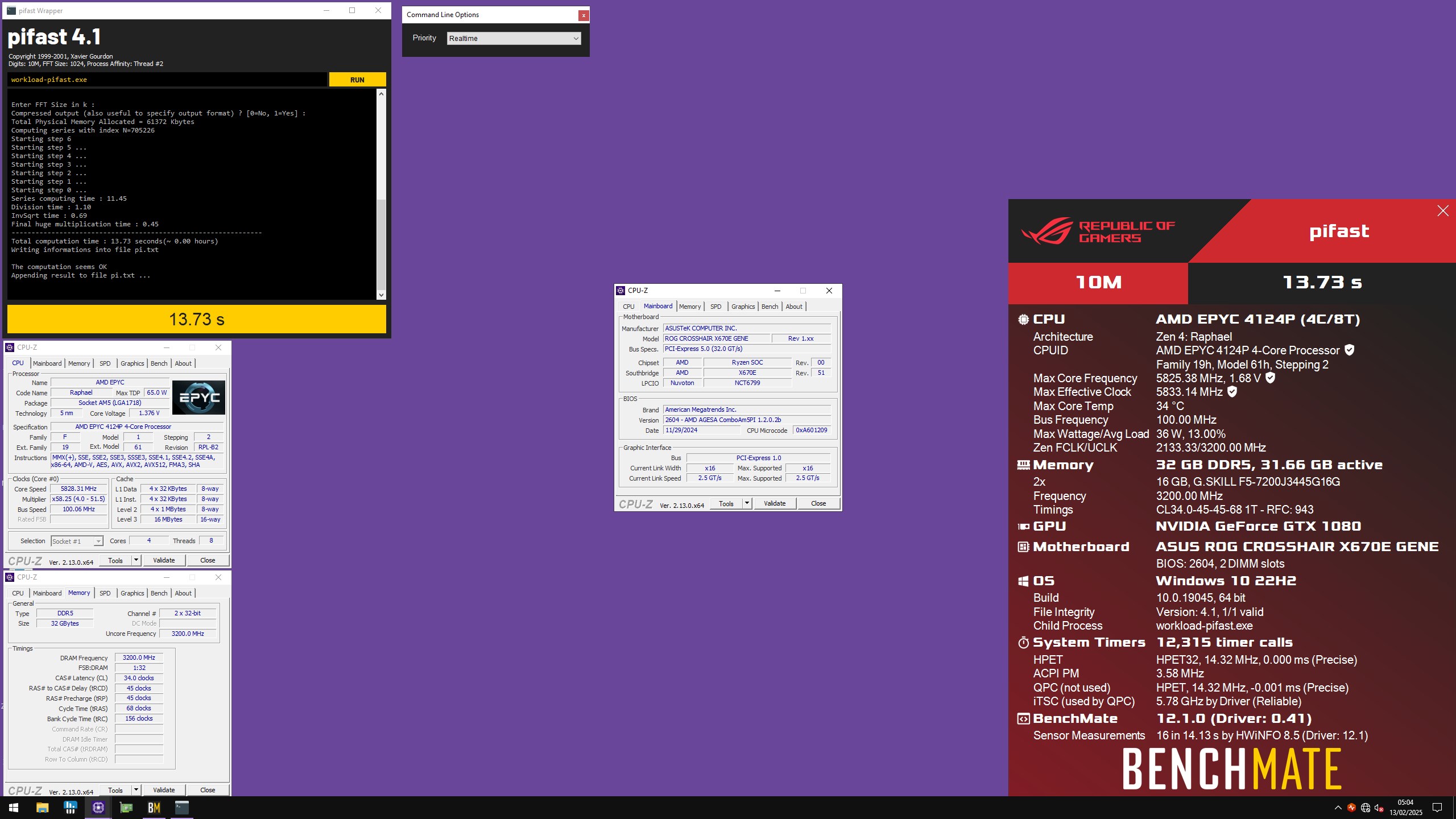This screenshot has height=819, width=1456.
Task: Click the Windows OS icon in BenchMate panel
Action: pos(1023,581)
